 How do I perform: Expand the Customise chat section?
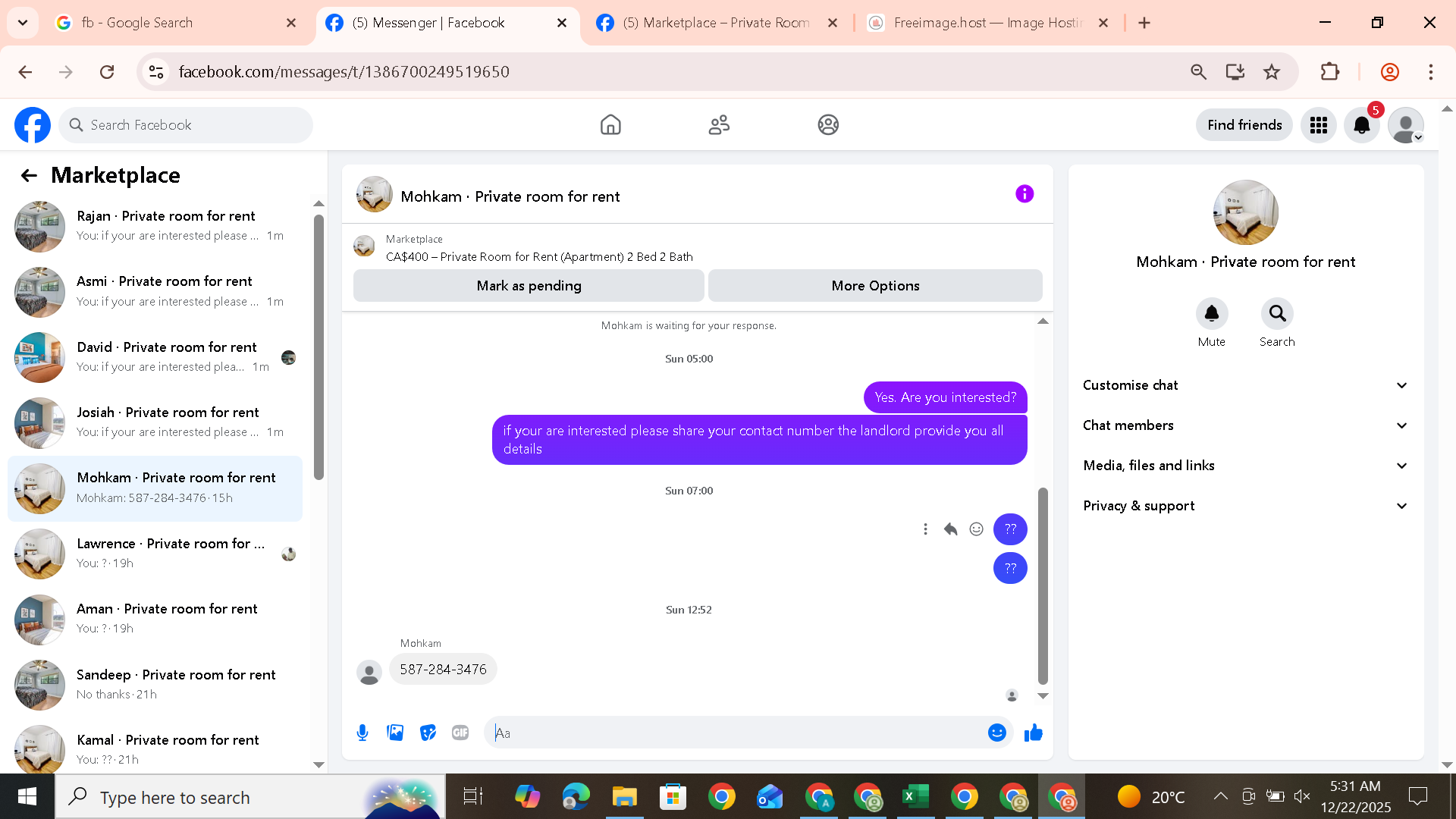(x=1245, y=385)
